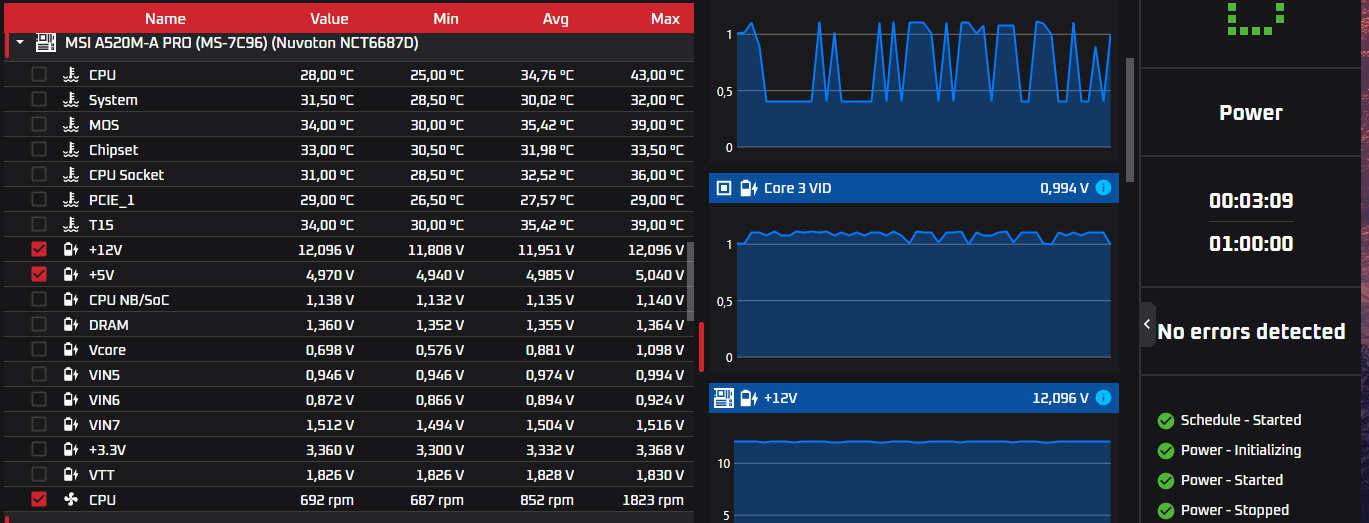1369x523 pixels.
Task: Click the thermometer icon of the T15 row
Action: pyautogui.click(x=71, y=224)
